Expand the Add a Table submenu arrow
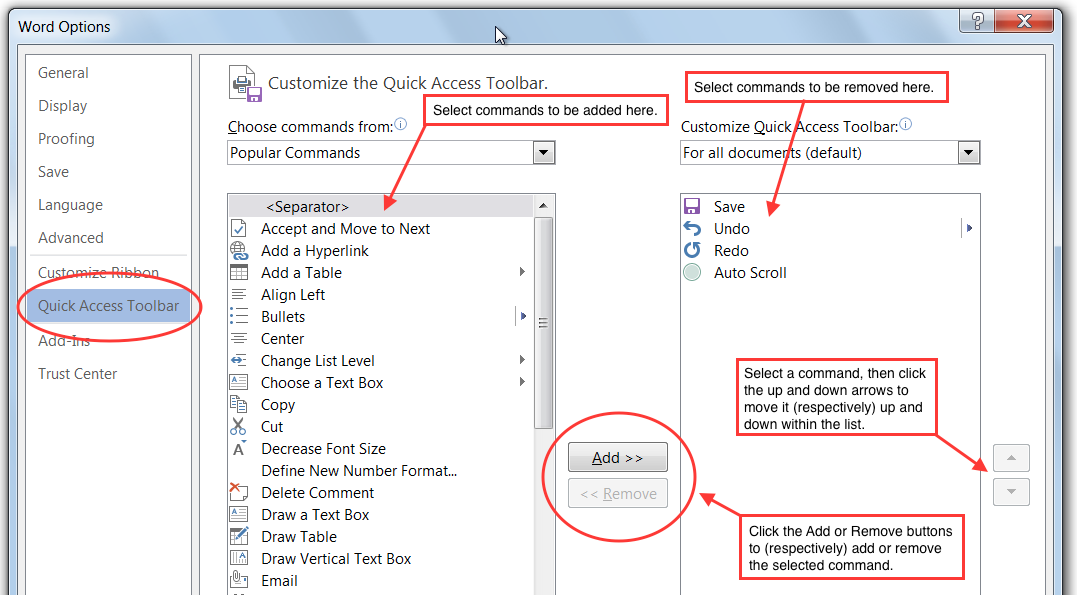The image size is (1077, 595). [x=522, y=272]
